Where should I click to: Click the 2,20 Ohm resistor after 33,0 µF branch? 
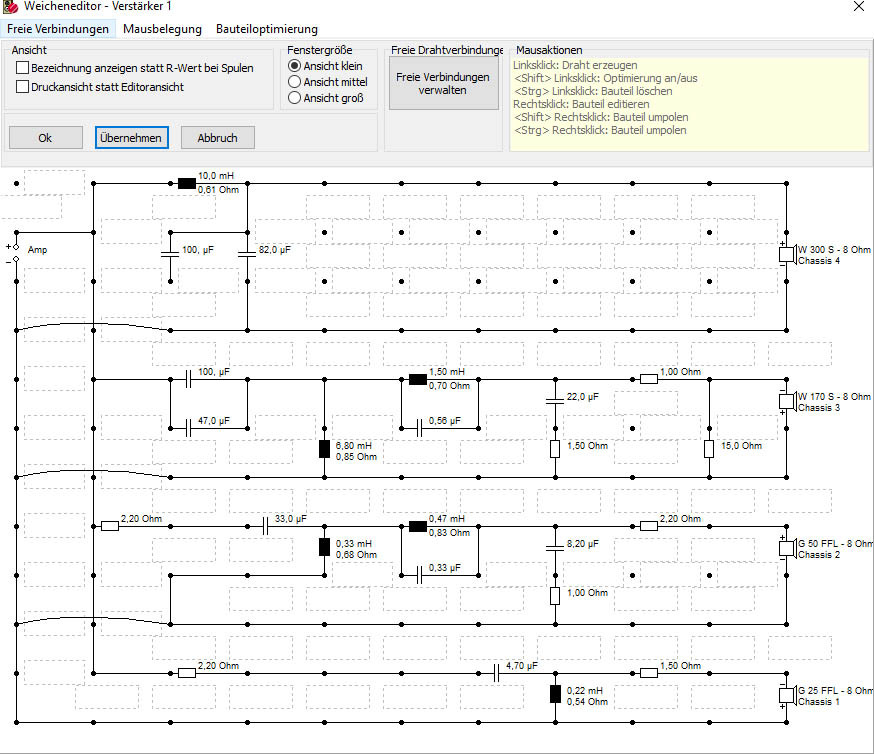649,526
